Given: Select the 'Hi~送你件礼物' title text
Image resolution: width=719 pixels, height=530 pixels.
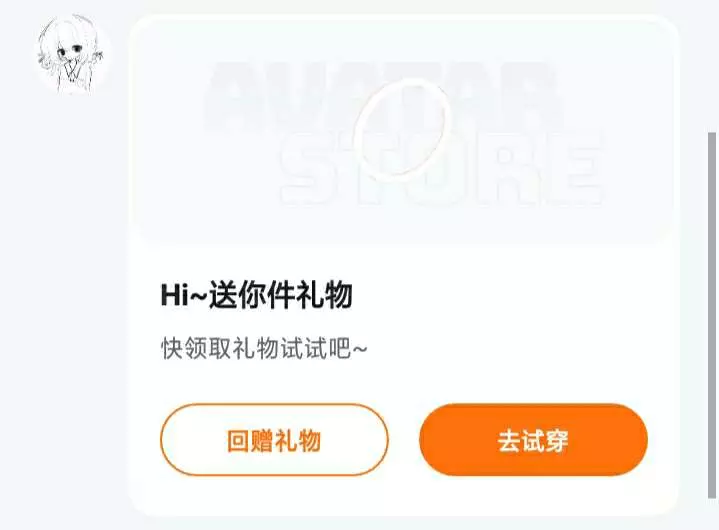Looking at the screenshot, I should coord(257,295).
